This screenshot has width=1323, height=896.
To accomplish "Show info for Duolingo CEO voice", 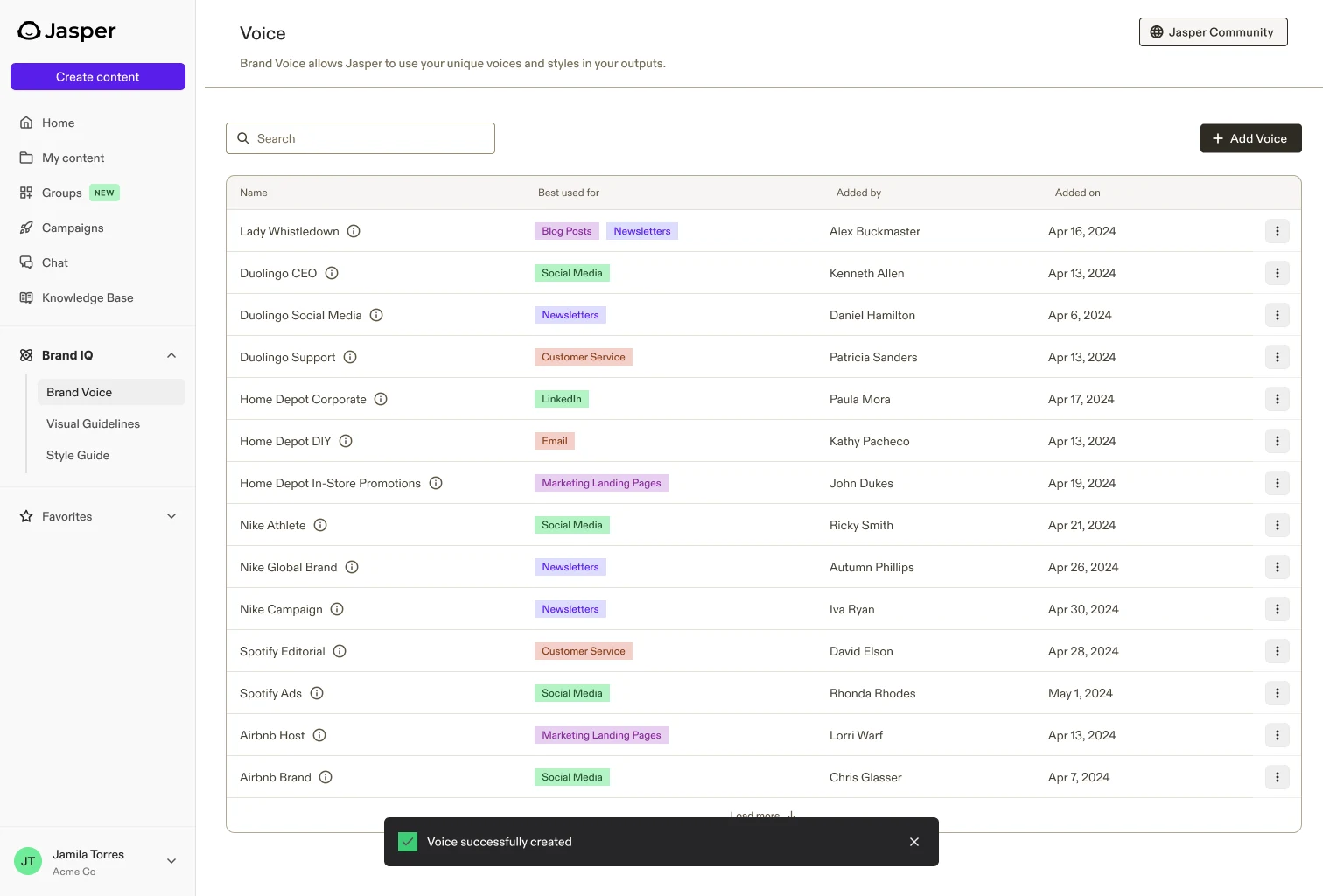I will coord(332,273).
